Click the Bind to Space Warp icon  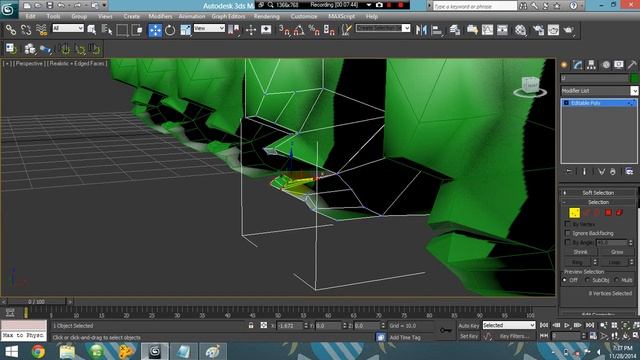(x=41, y=30)
